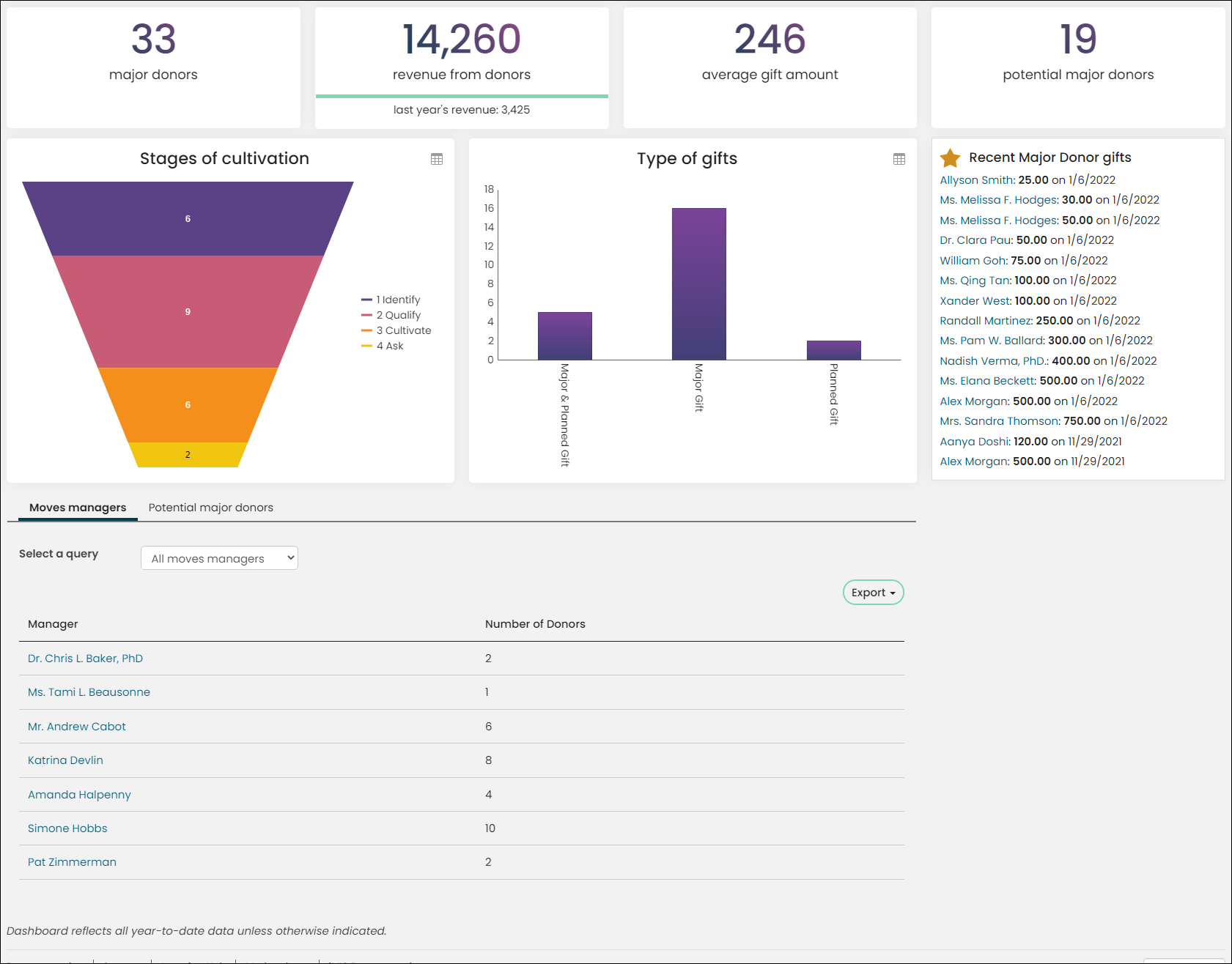The height and width of the screenshot is (964, 1232).
Task: Toggle the 1 Identify legend entry
Action: [x=391, y=300]
